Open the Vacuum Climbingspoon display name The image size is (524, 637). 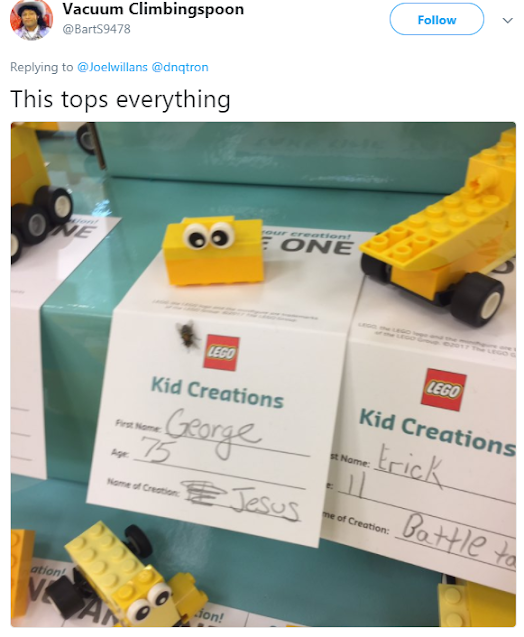coord(153,10)
